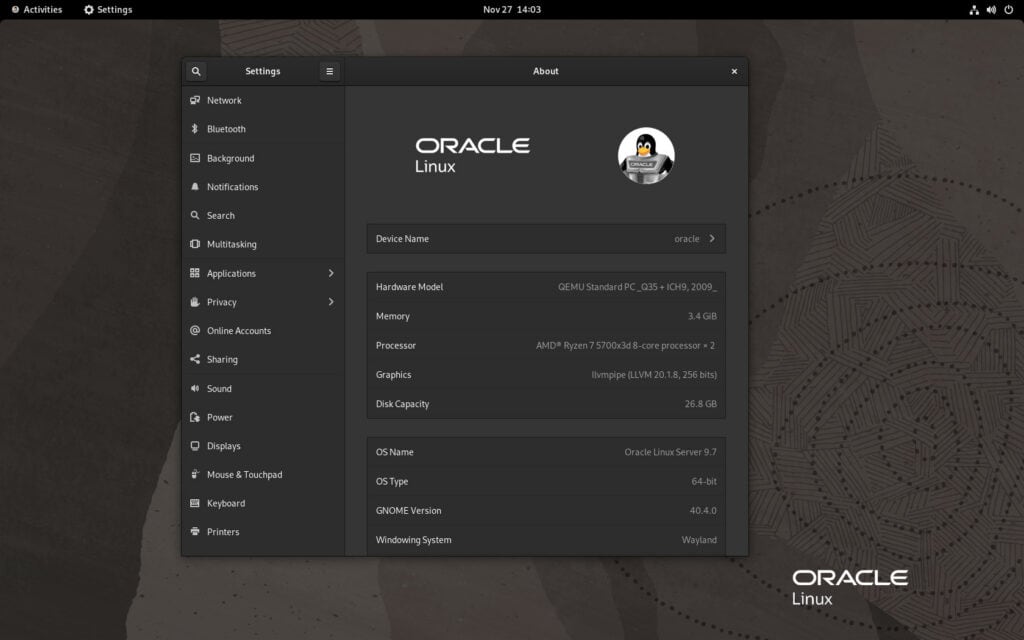Click the volume icon in the top bar

(991, 9)
